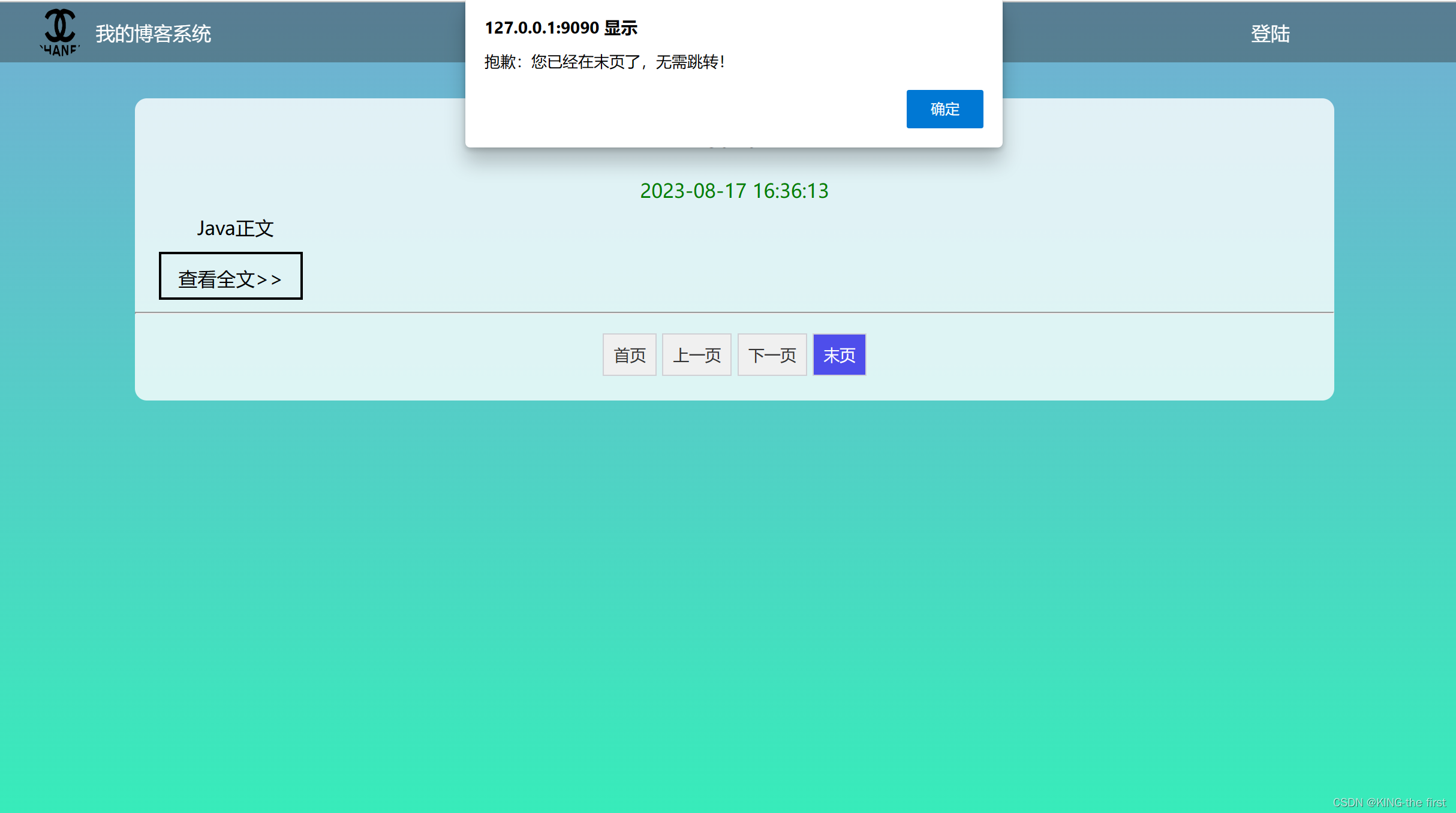The image size is (1456, 813).
Task: Click the post timestamp 2023-08-17
Action: (733, 191)
